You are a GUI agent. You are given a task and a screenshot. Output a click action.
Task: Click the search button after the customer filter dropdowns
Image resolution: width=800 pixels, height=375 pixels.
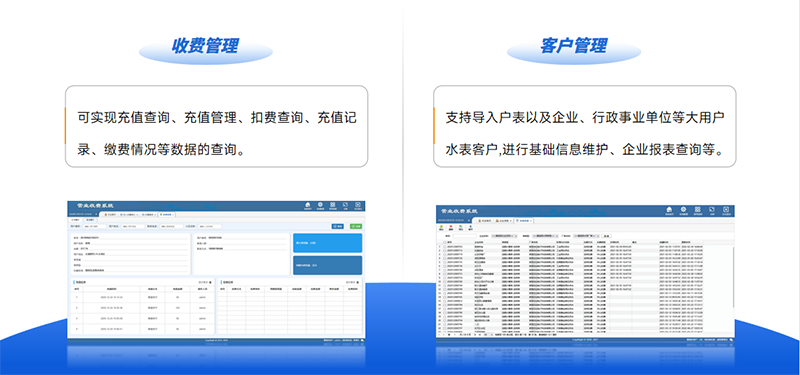607,236
